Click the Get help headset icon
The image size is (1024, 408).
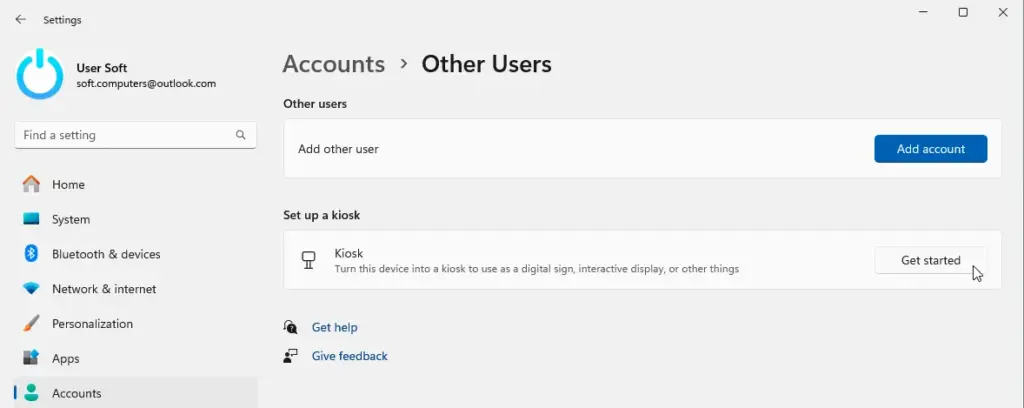291,327
